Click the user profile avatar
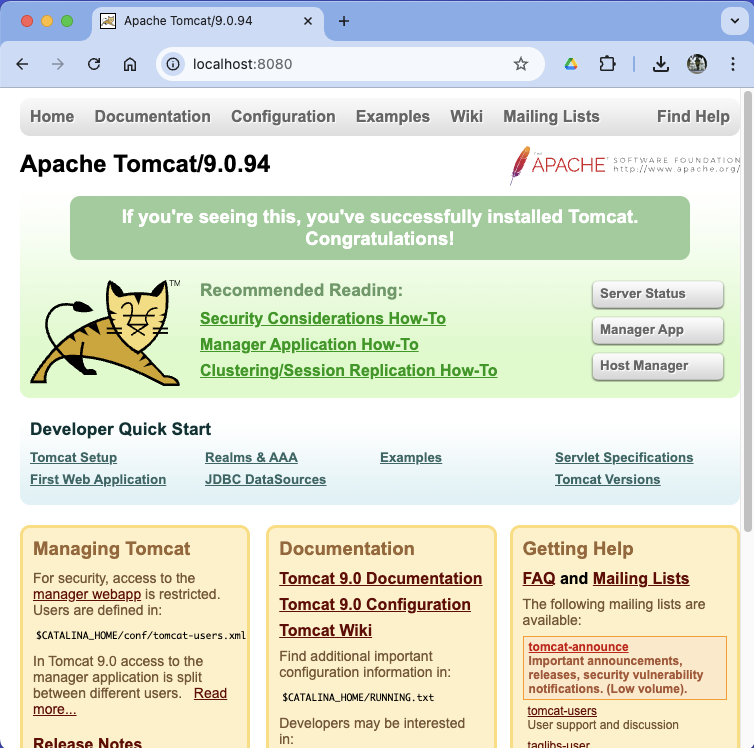754x748 pixels. [x=697, y=64]
